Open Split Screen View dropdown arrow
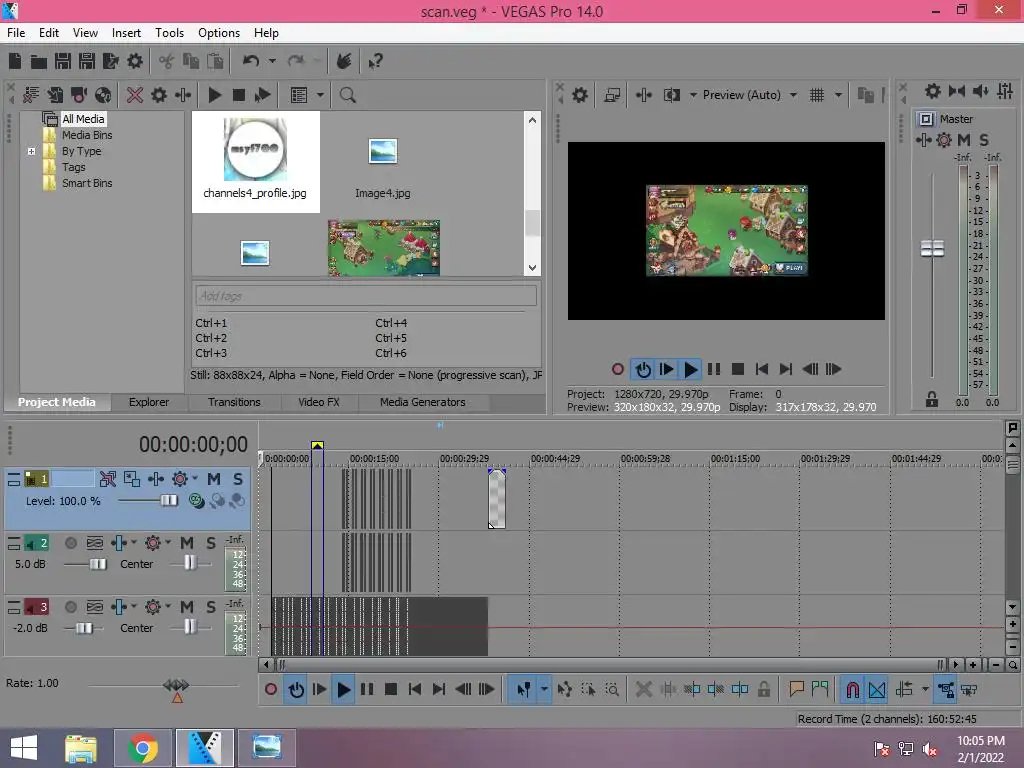1024x768 pixels. pos(693,95)
